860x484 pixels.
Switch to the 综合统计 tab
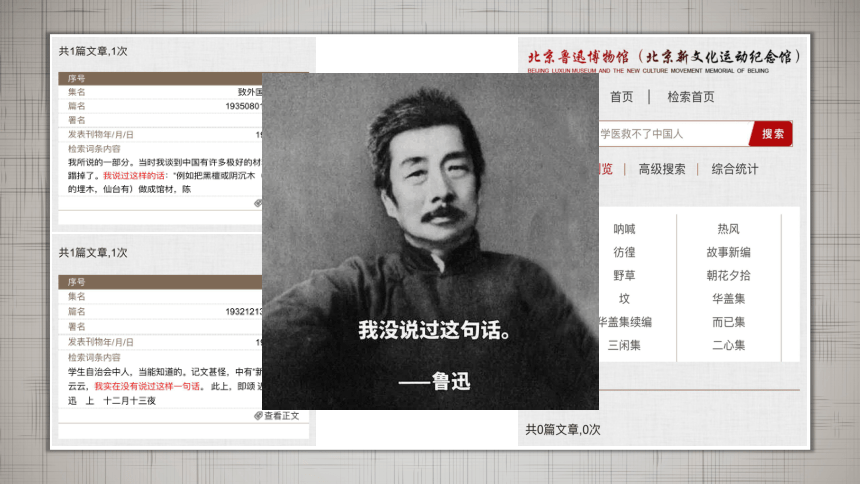(x=735, y=169)
